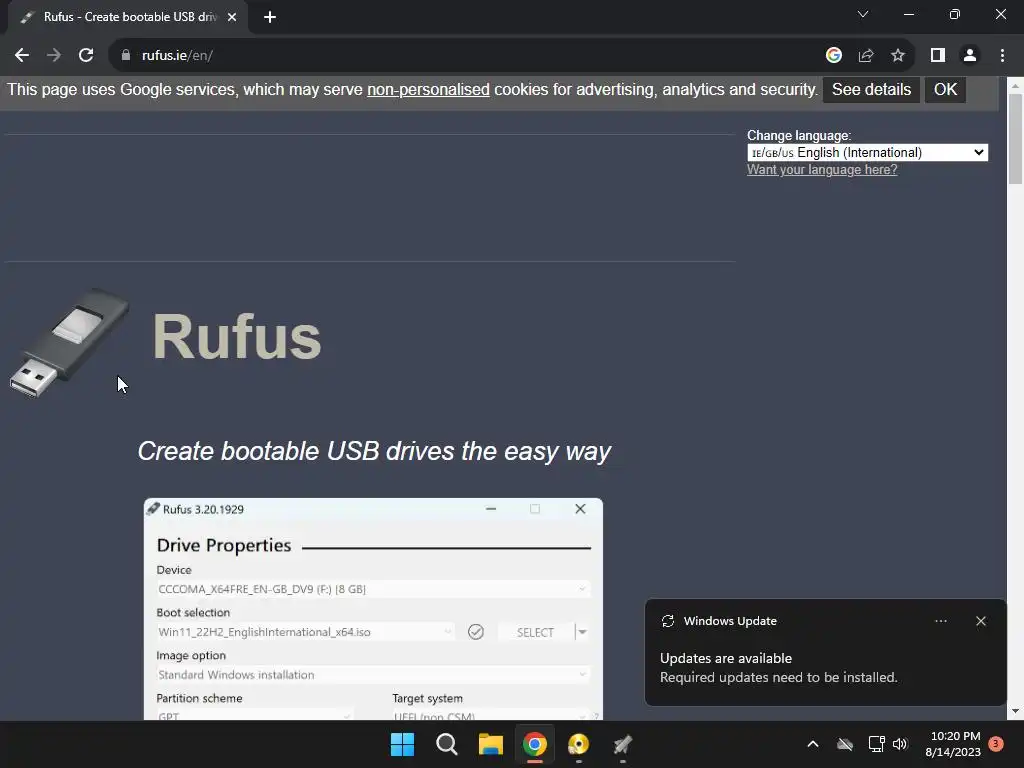This screenshot has width=1024, height=768.
Task: Open Chrome side panel
Action: [938, 56]
